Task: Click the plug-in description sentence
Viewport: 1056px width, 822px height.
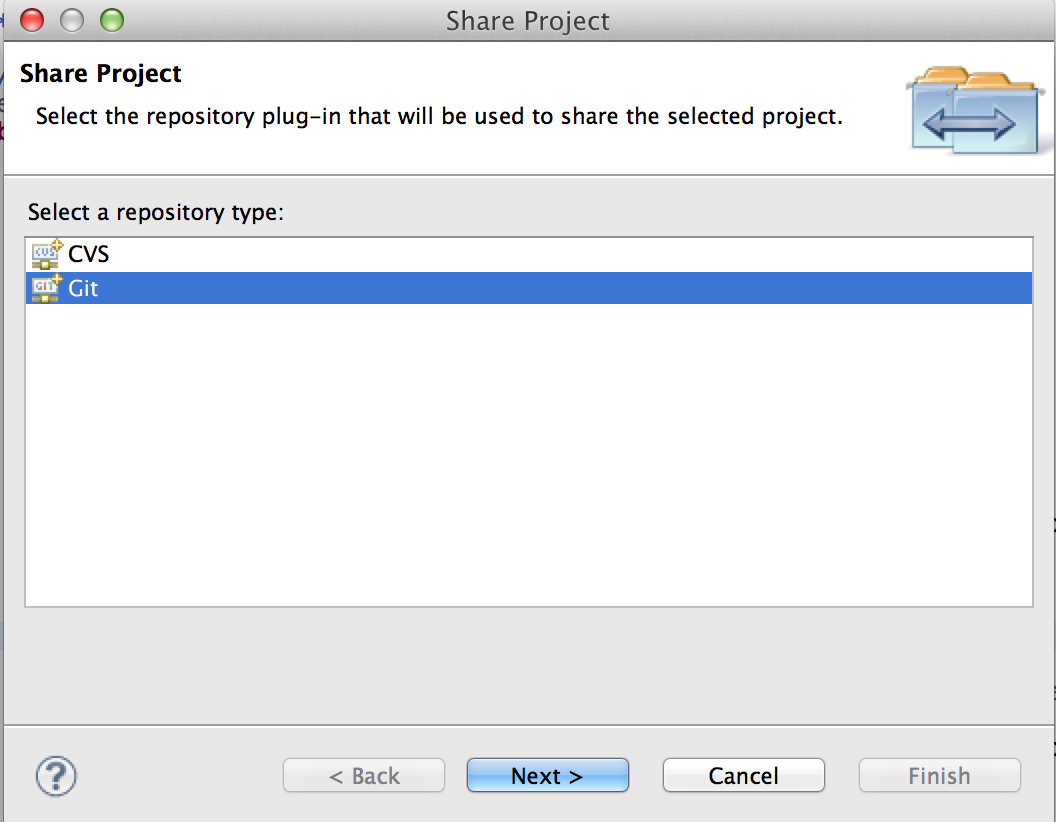Action: 439,116
